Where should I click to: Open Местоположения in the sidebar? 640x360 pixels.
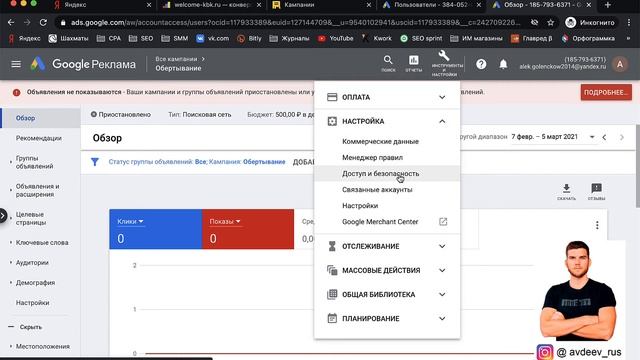(43, 346)
